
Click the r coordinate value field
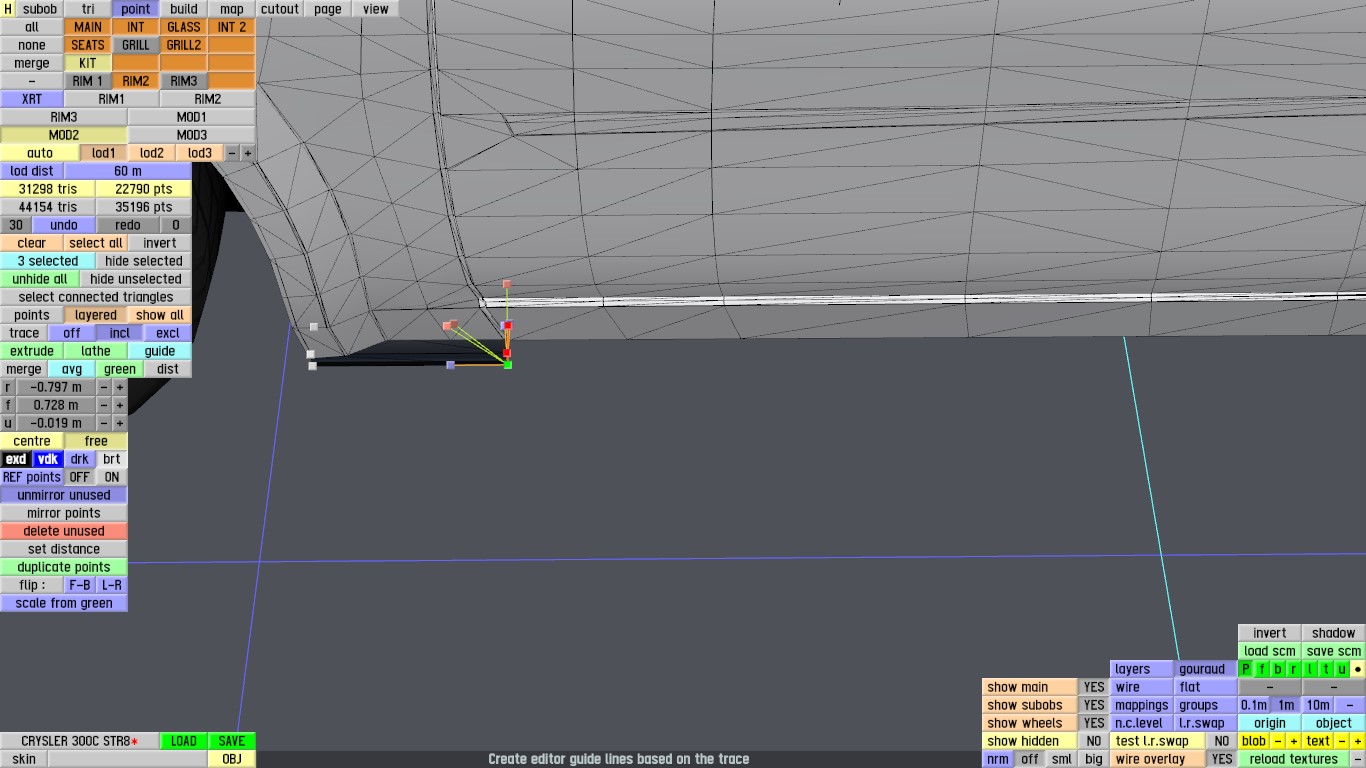56,387
